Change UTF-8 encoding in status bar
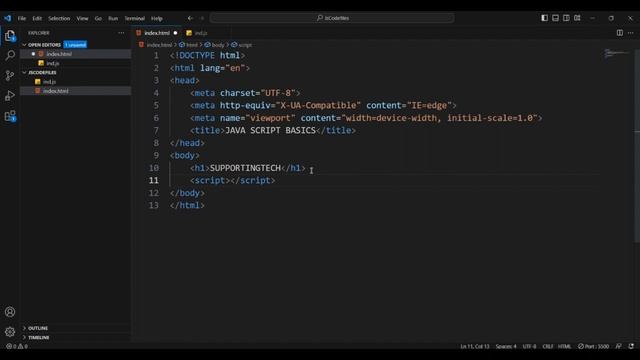The height and width of the screenshot is (360, 640). 529,346
